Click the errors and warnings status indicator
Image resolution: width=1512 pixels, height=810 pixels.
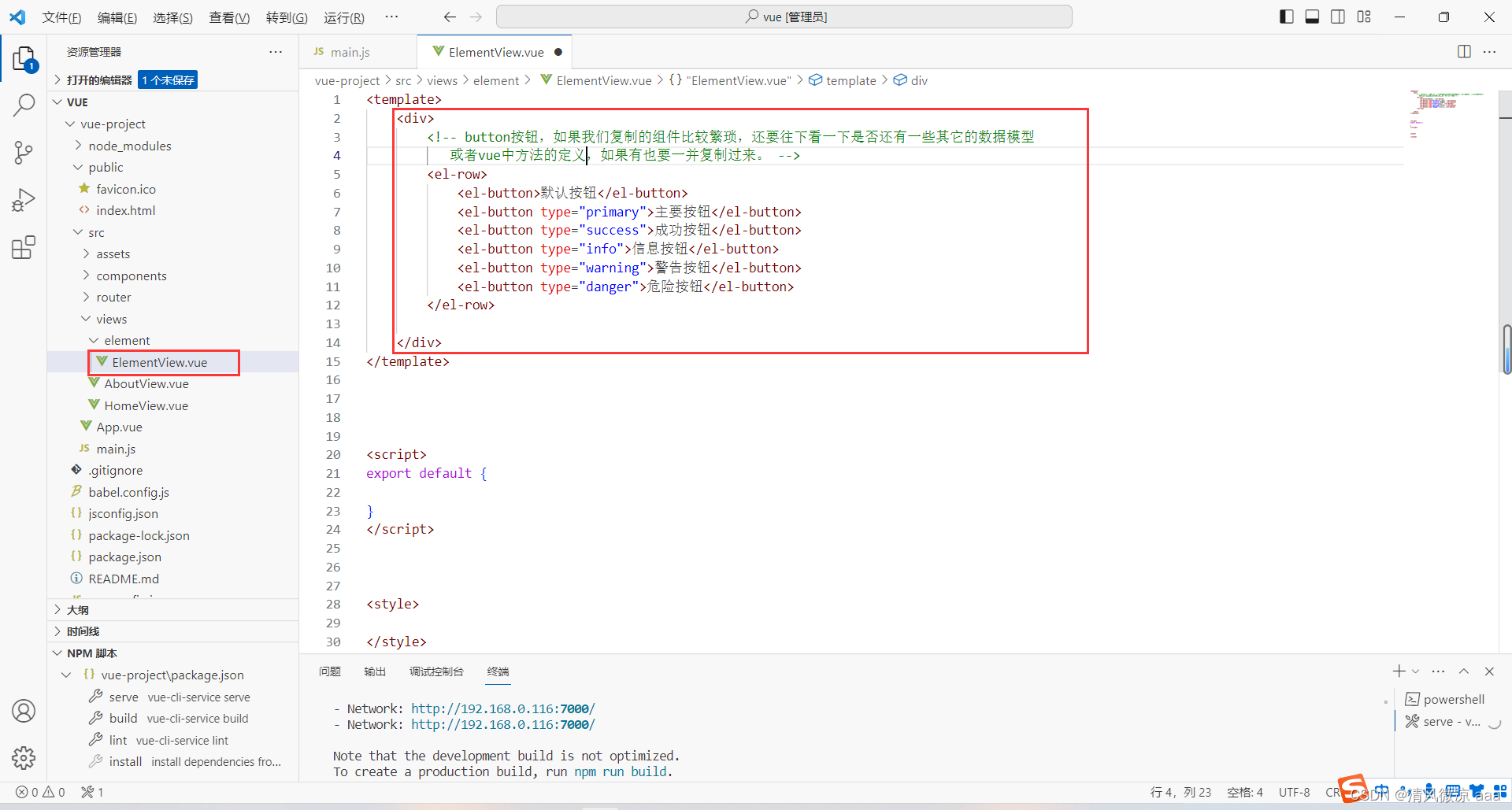(41, 792)
